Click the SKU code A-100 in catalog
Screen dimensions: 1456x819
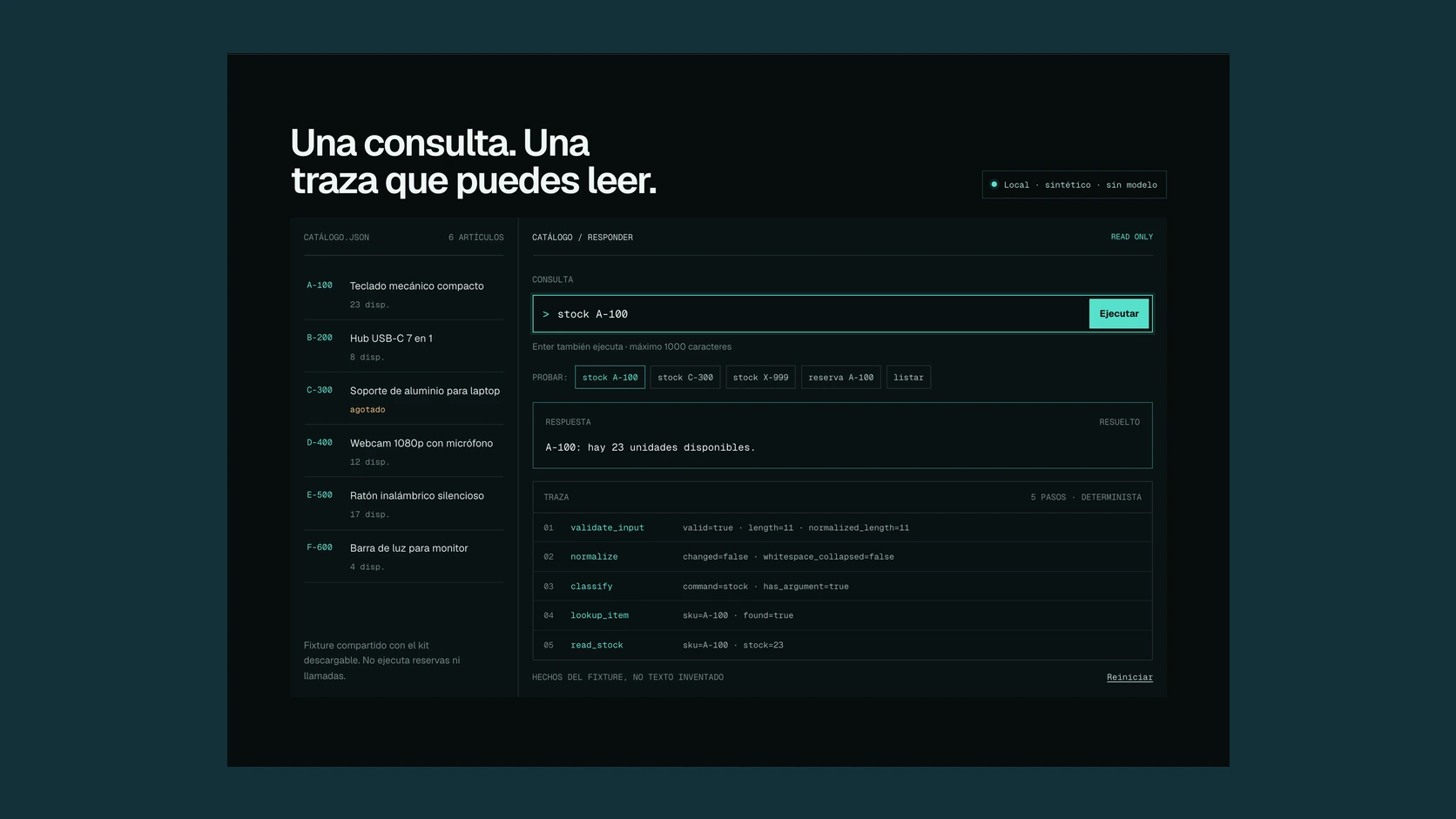coord(320,285)
